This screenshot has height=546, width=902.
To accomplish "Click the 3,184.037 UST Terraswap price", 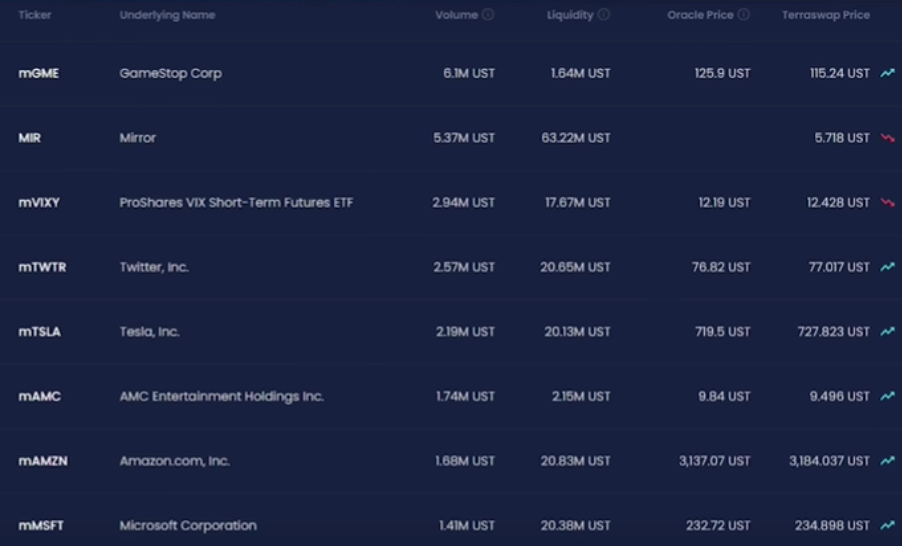I will 830,461.
